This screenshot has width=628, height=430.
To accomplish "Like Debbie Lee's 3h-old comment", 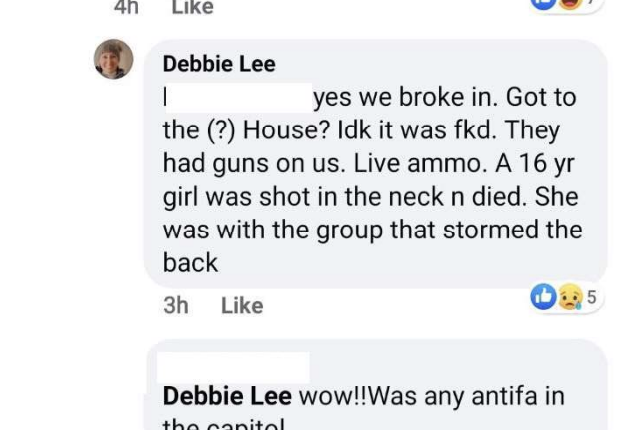I will 242,306.
